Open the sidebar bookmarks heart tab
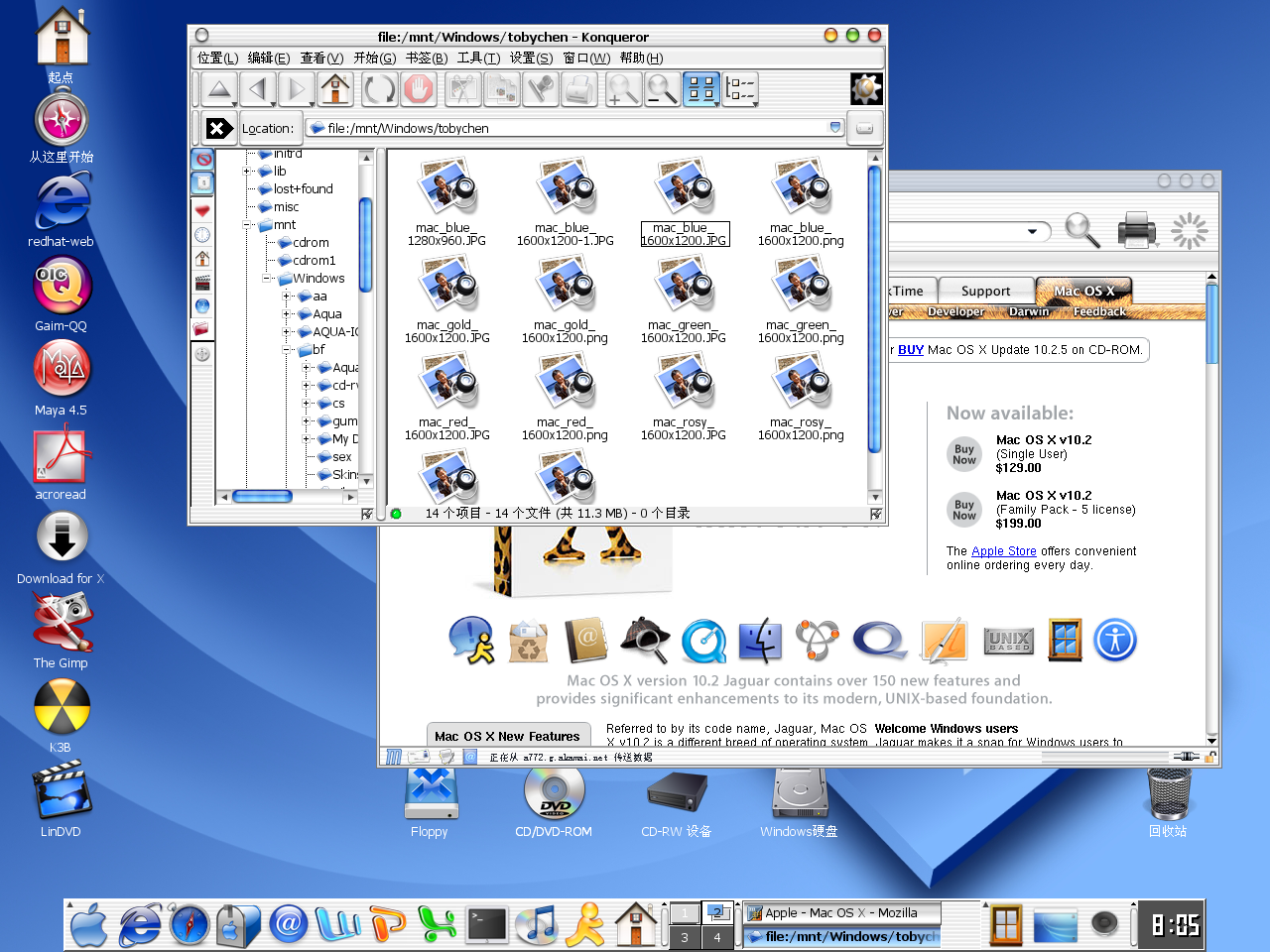Screen dimensions: 1270x952 (202, 209)
